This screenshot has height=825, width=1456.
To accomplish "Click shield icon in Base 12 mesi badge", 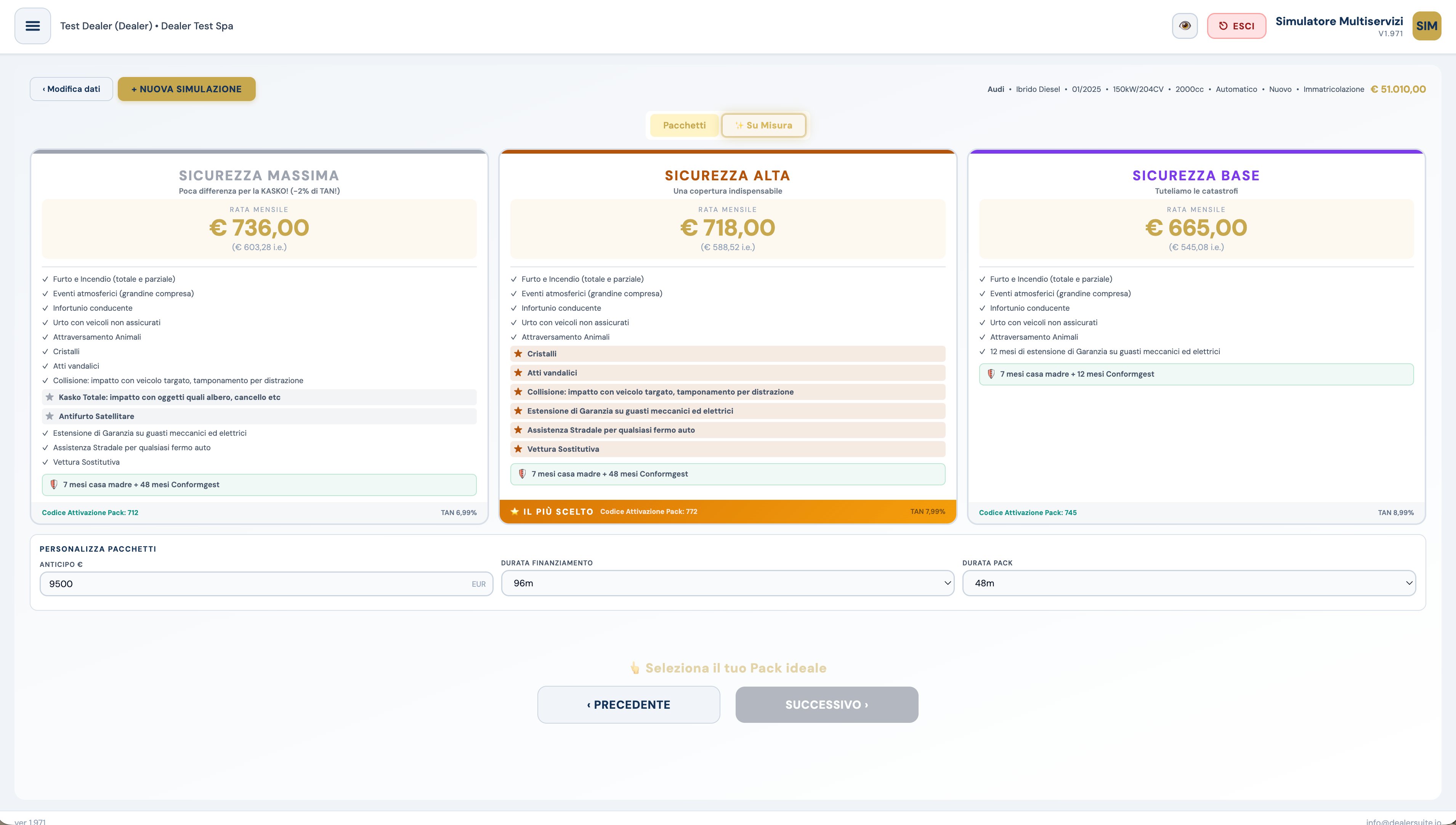I will 991,374.
